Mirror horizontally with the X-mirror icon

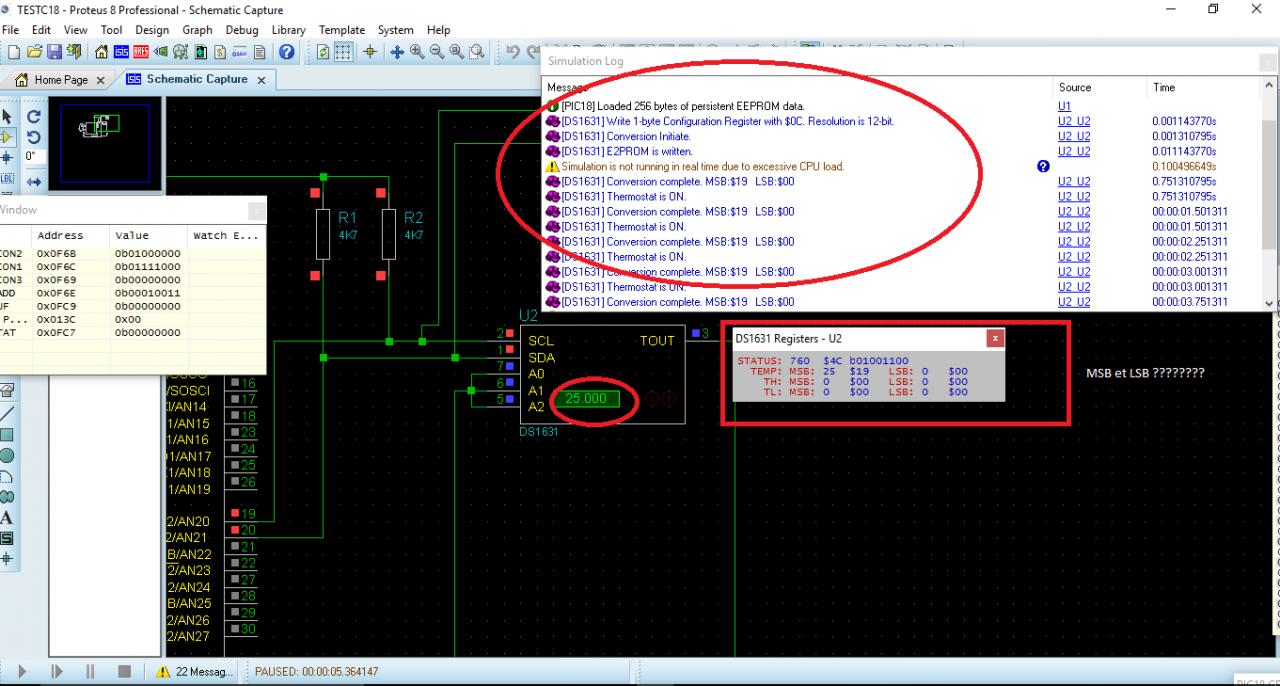pyautogui.click(x=33, y=181)
